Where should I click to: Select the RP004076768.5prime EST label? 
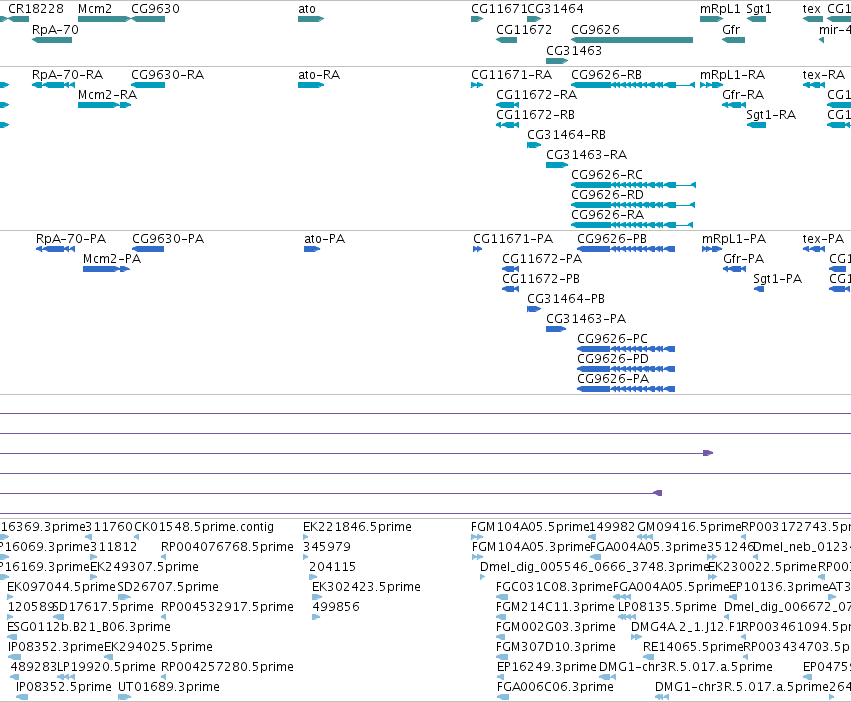pyautogui.click(x=227, y=547)
